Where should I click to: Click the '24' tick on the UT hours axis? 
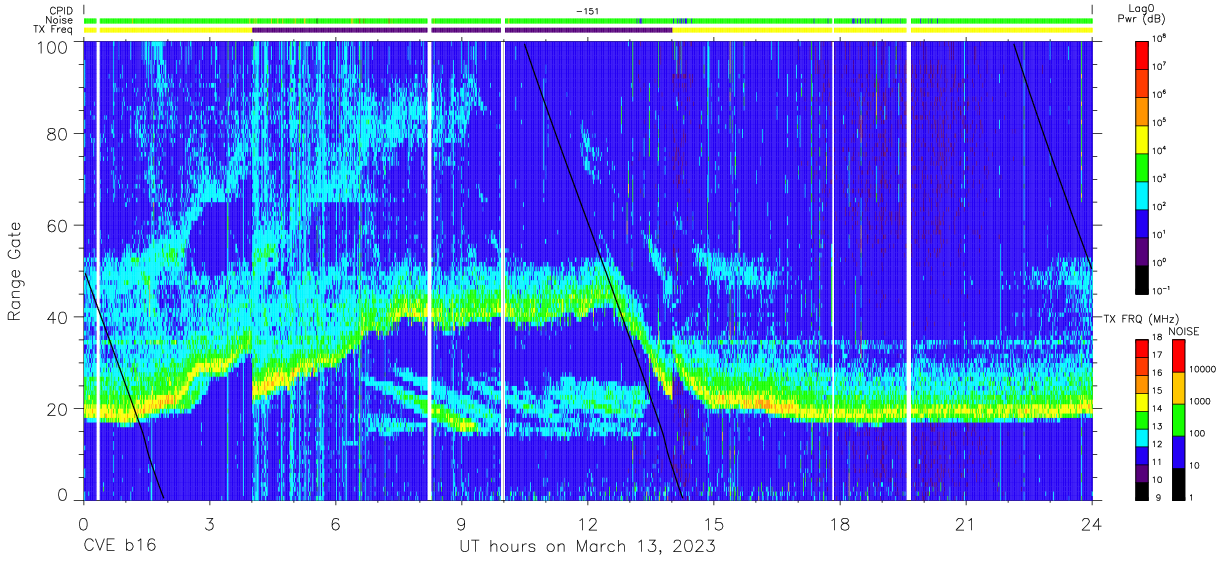1092,522
